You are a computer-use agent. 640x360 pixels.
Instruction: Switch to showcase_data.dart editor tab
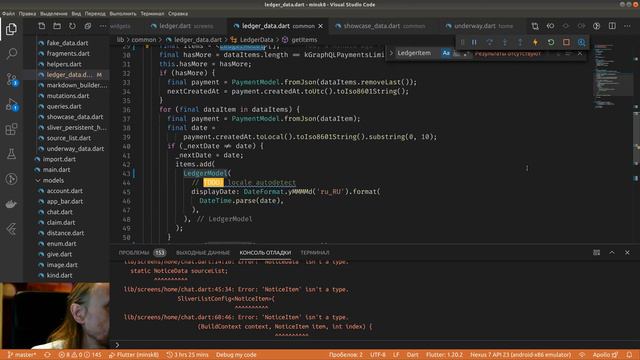pyautogui.click(x=380, y=26)
